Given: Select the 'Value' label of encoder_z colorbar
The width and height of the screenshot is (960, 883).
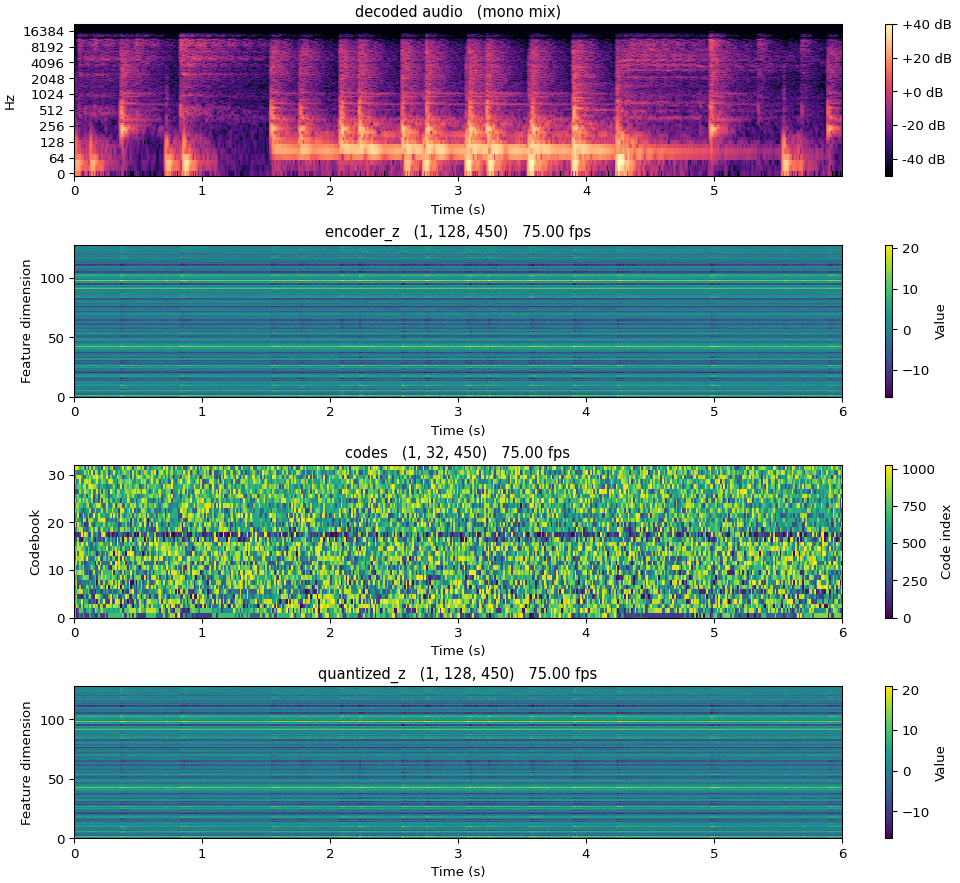Looking at the screenshot, I should 940,322.
